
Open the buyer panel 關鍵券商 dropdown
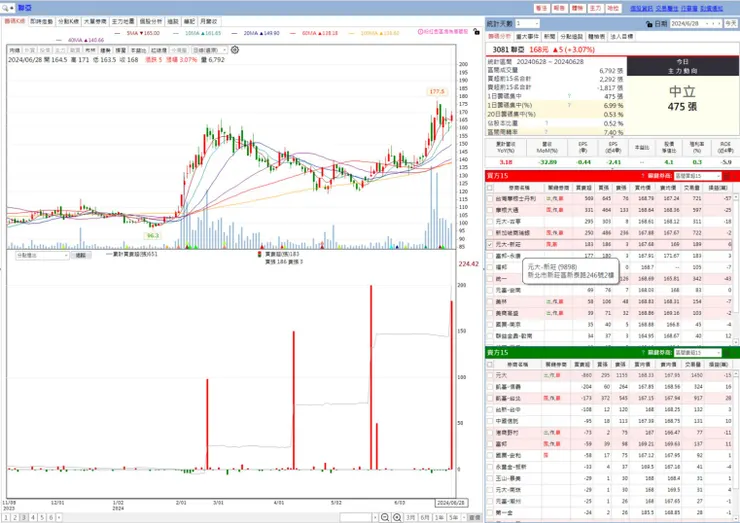698,176
